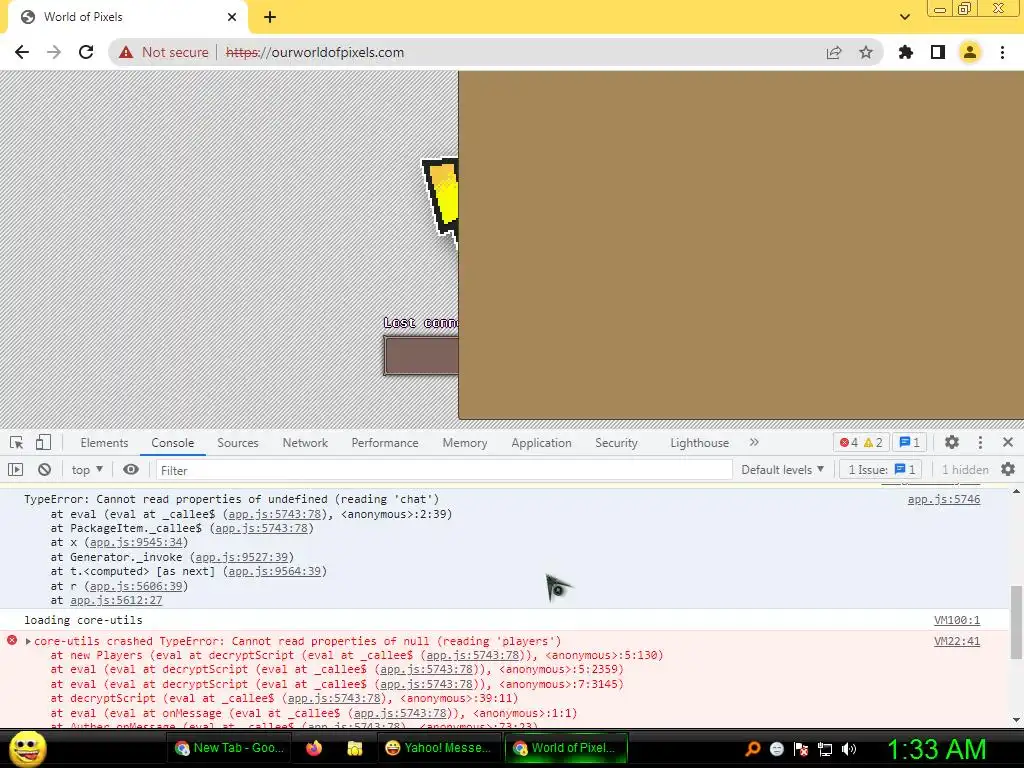Screen dimensions: 1024x768
Task: Share this page via the address bar icon
Action: [x=834, y=52]
